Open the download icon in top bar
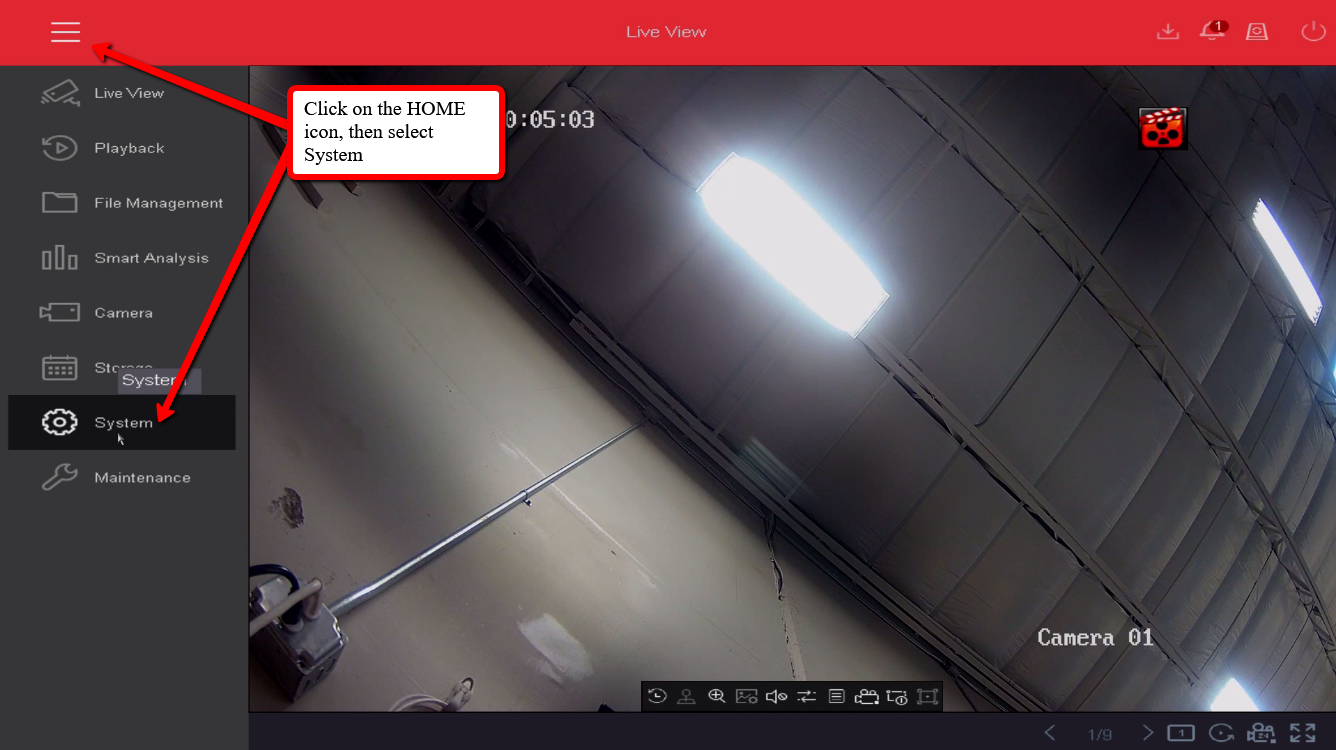Viewport: 1336px width, 750px height. coord(1167,32)
